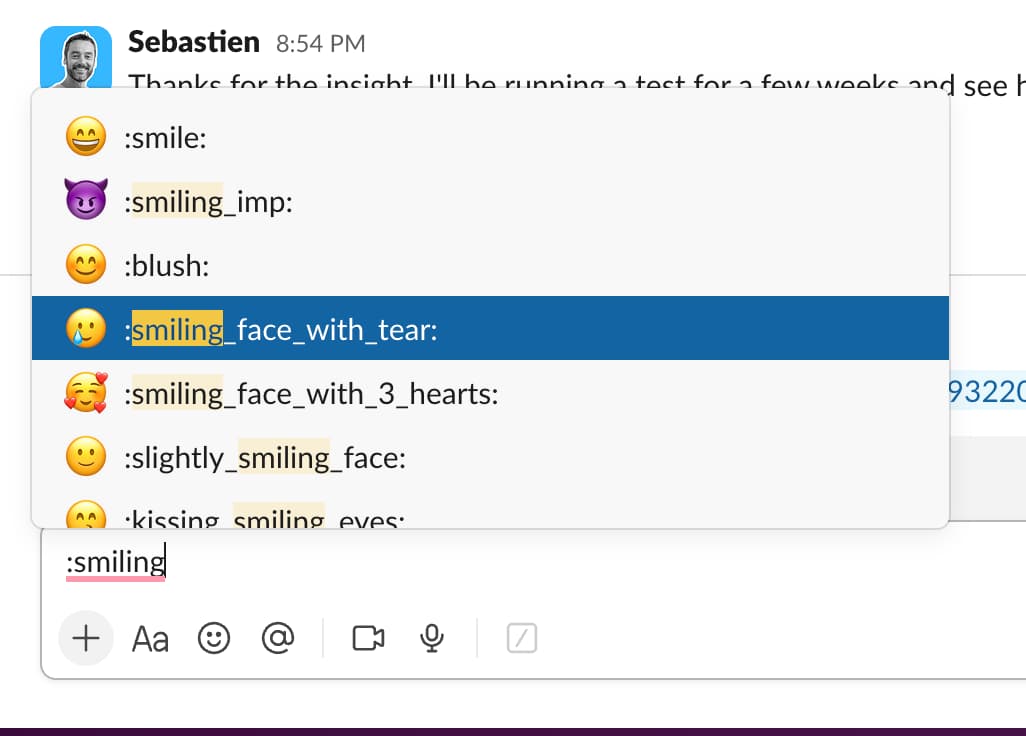
Task: Click the grinning smile emoji icon
Action: click(86, 137)
